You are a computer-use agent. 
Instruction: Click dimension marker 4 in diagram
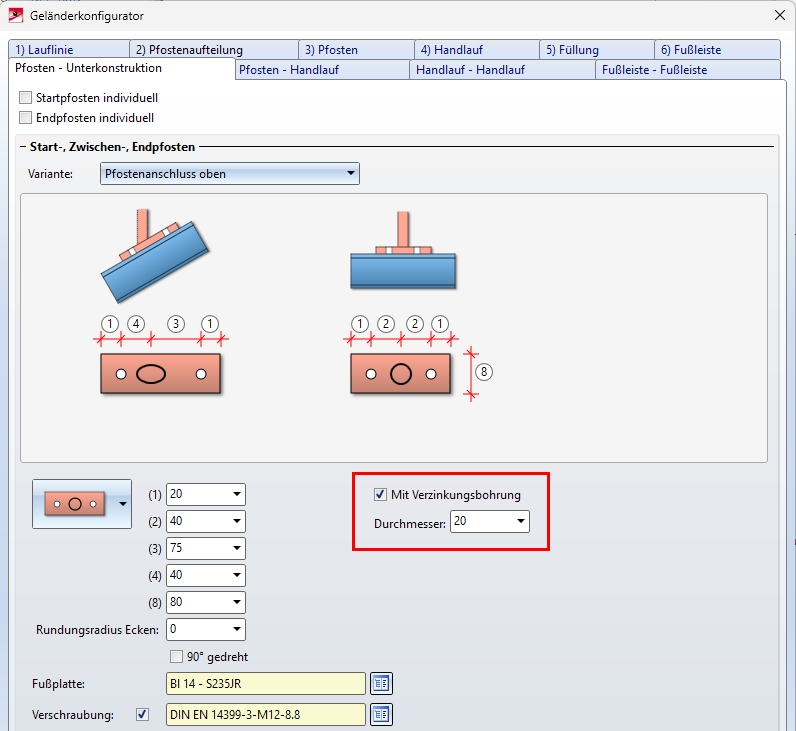(136, 324)
